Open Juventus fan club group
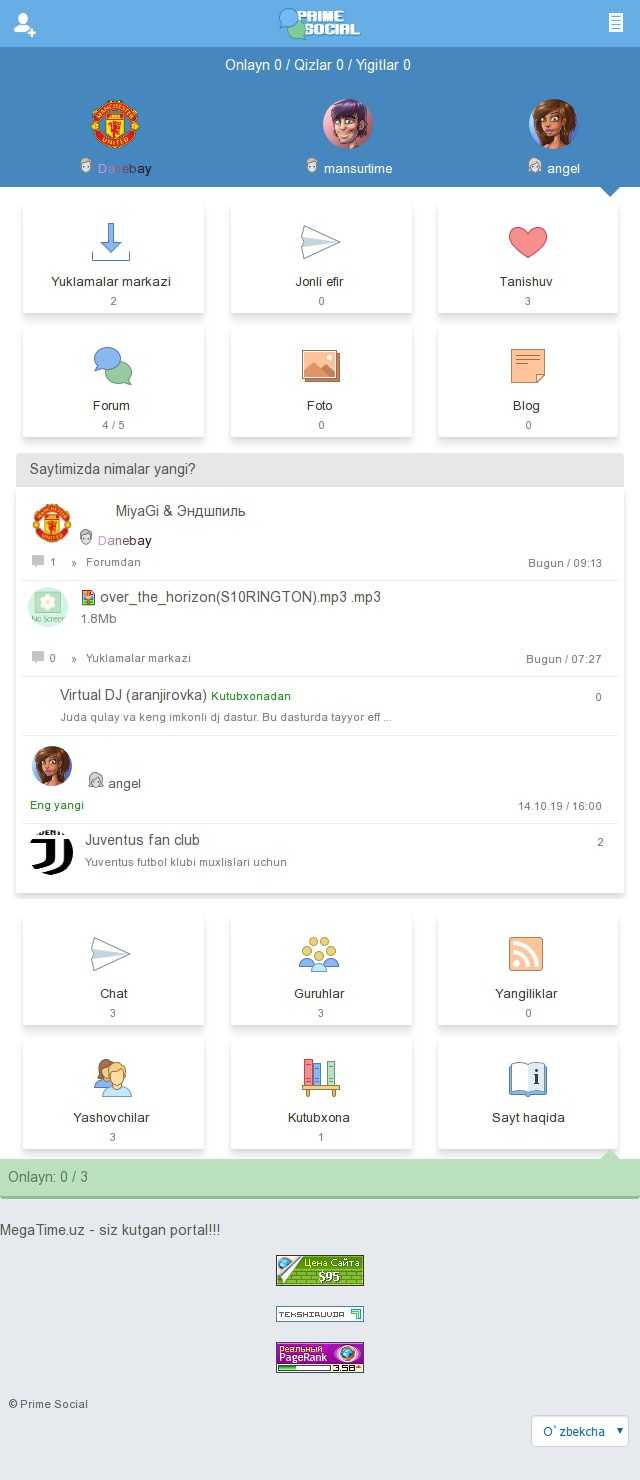Image resolution: width=640 pixels, height=1480 pixels. click(142, 840)
